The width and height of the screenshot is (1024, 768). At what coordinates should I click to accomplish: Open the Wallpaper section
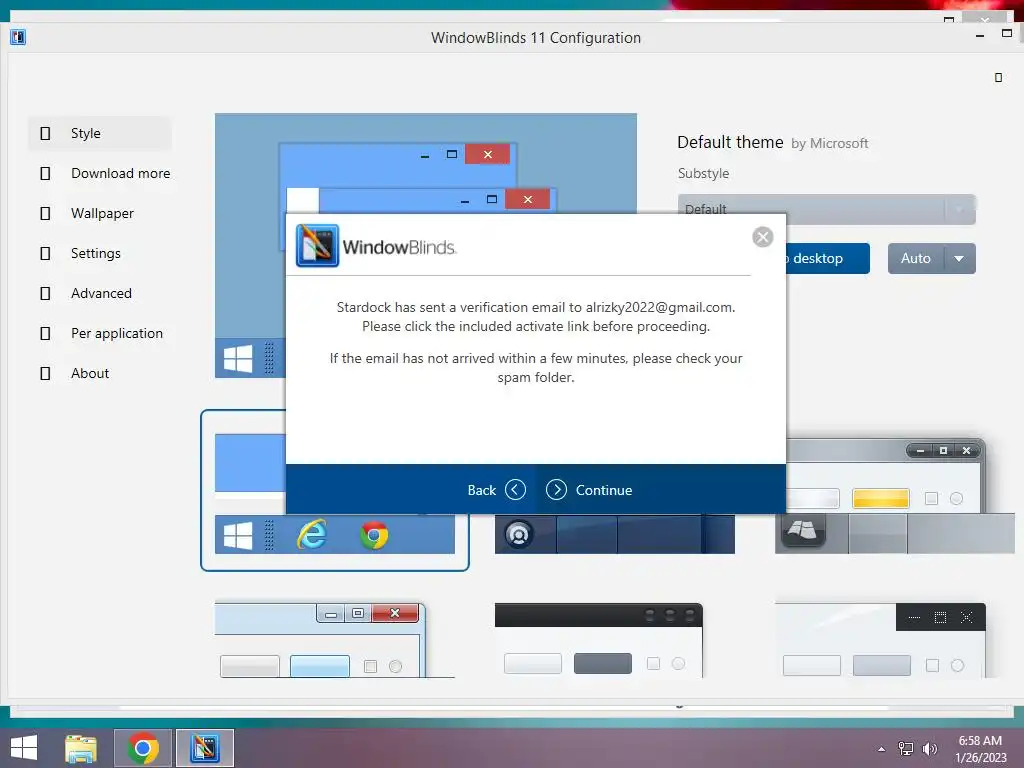click(x=99, y=213)
